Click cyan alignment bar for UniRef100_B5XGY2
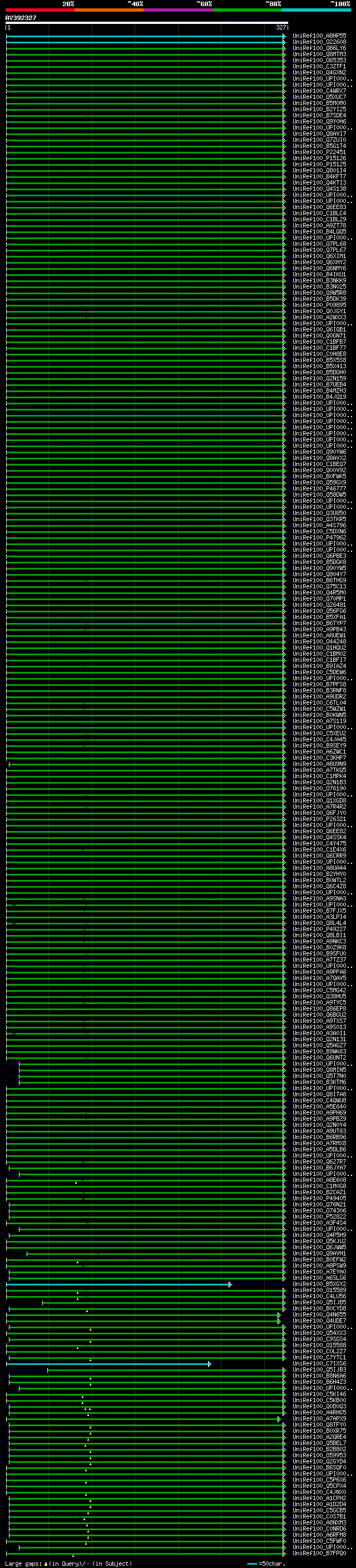This screenshot has height=1568, width=356. coord(118,1284)
